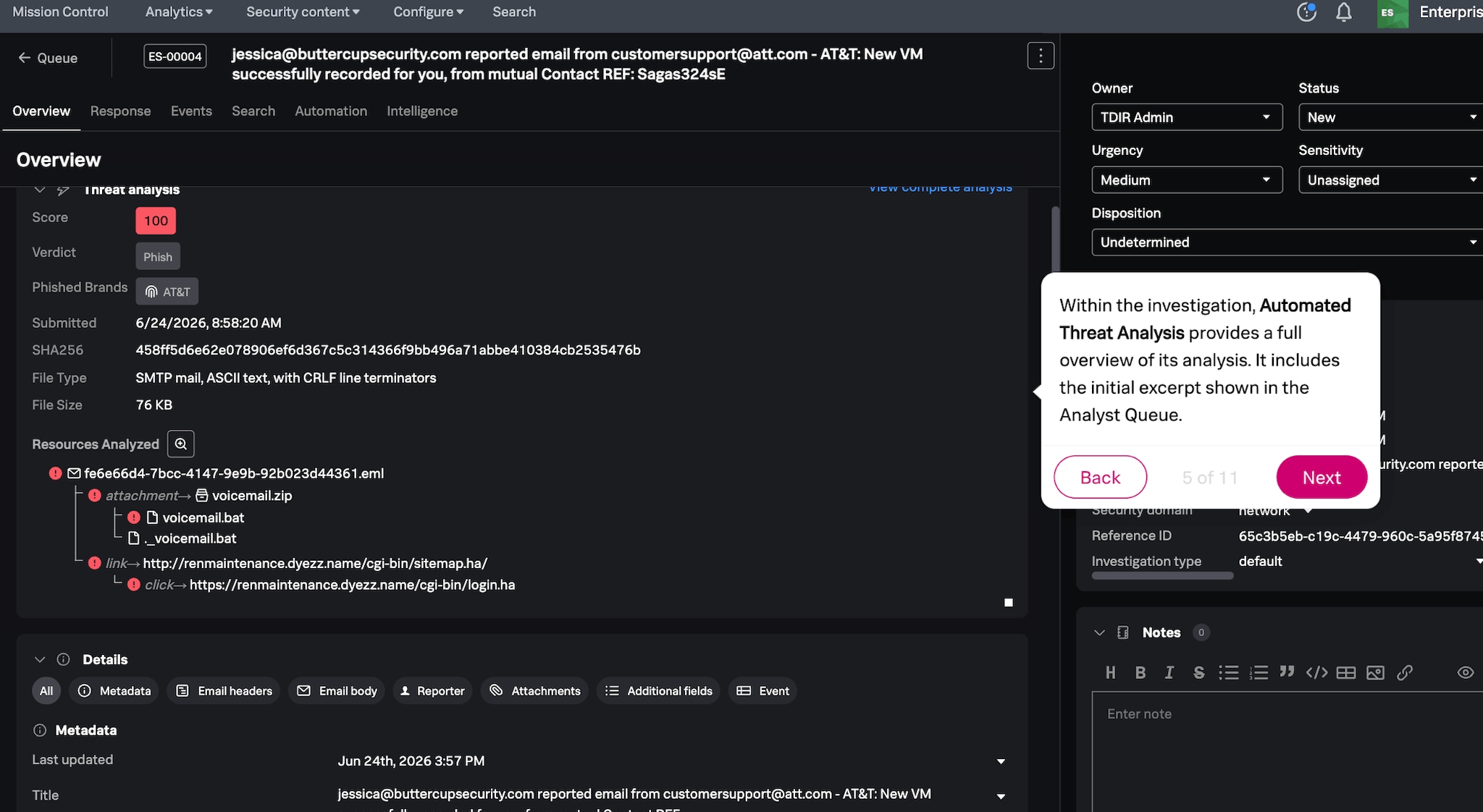
Task: Switch to the Events tab
Action: tap(191, 111)
